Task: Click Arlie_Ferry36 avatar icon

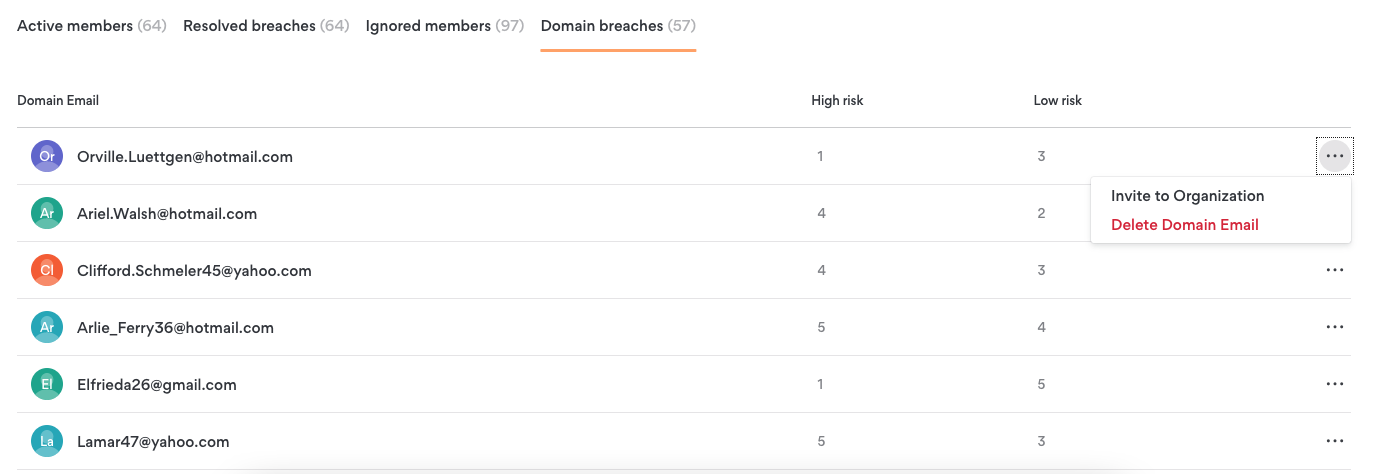Action: [47, 327]
